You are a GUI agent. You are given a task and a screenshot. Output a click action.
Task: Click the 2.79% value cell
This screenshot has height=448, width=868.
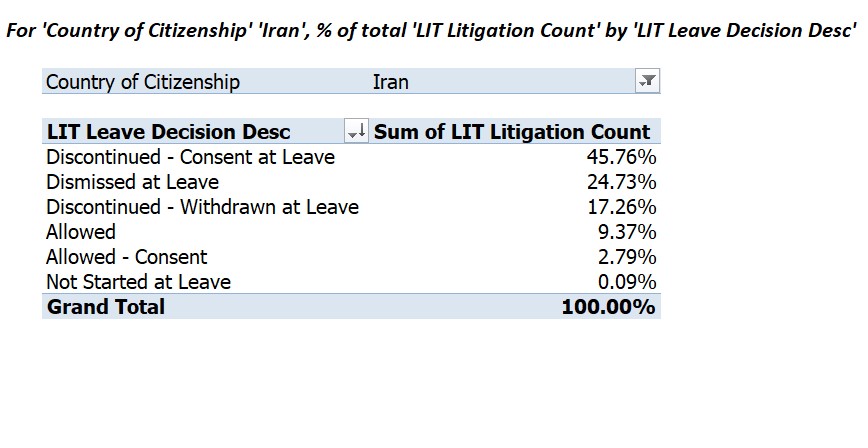coord(627,256)
